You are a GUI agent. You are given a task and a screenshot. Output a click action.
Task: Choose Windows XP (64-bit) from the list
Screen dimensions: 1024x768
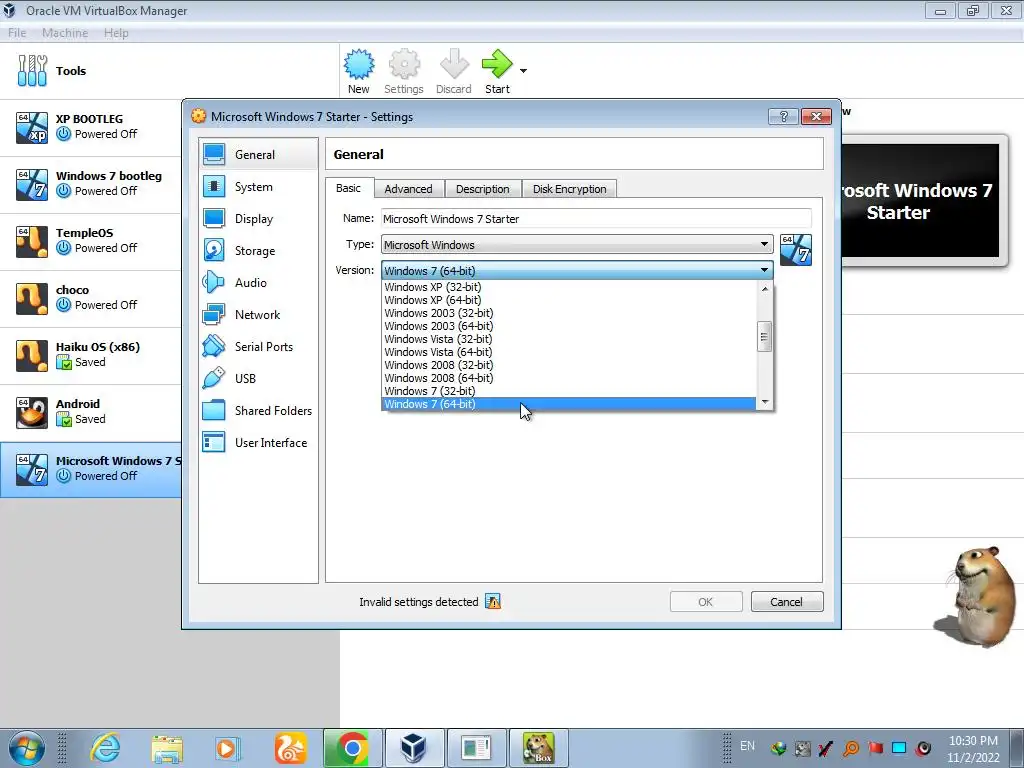click(x=568, y=300)
